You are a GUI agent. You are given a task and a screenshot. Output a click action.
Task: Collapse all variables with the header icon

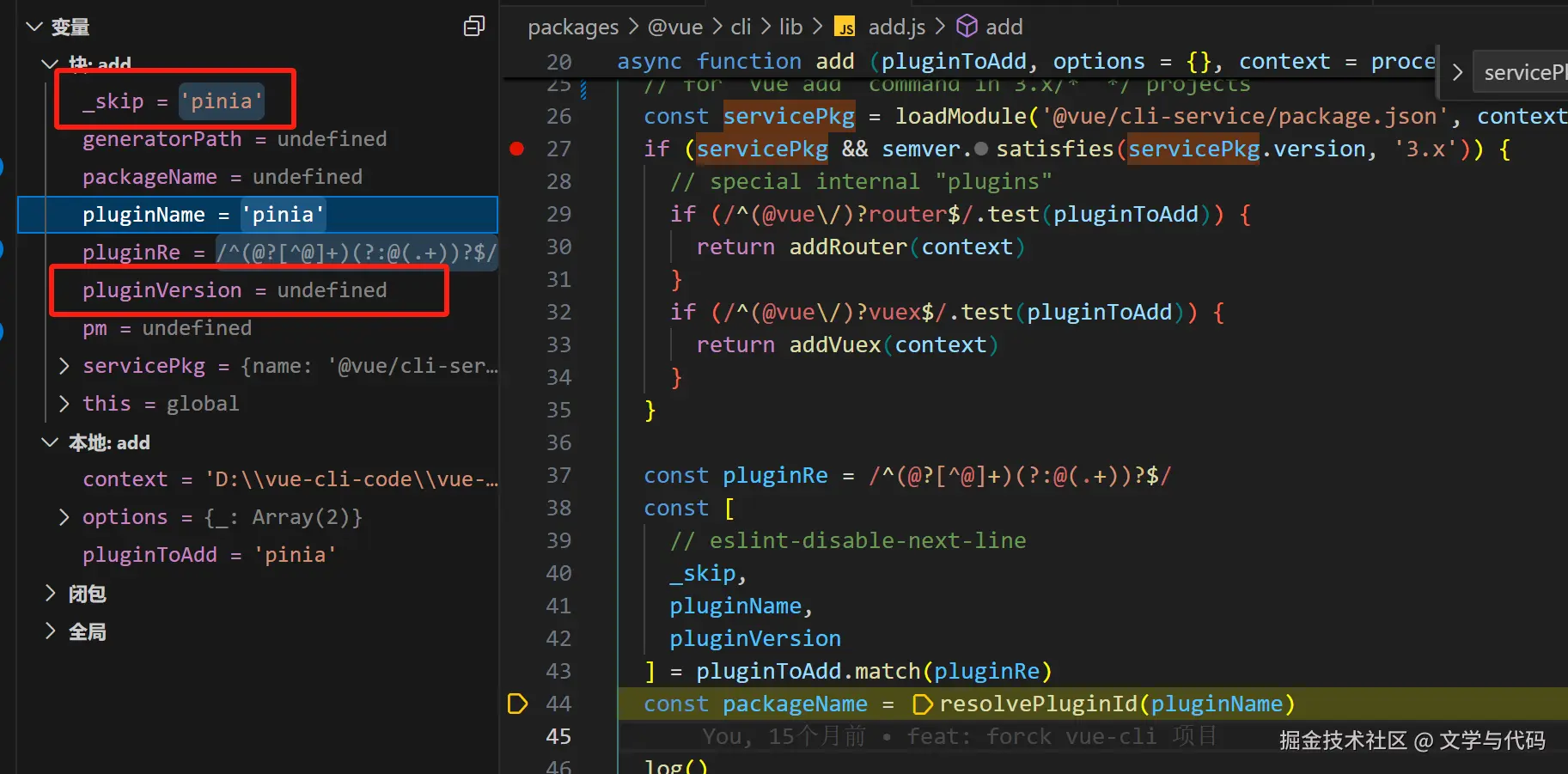tap(474, 27)
